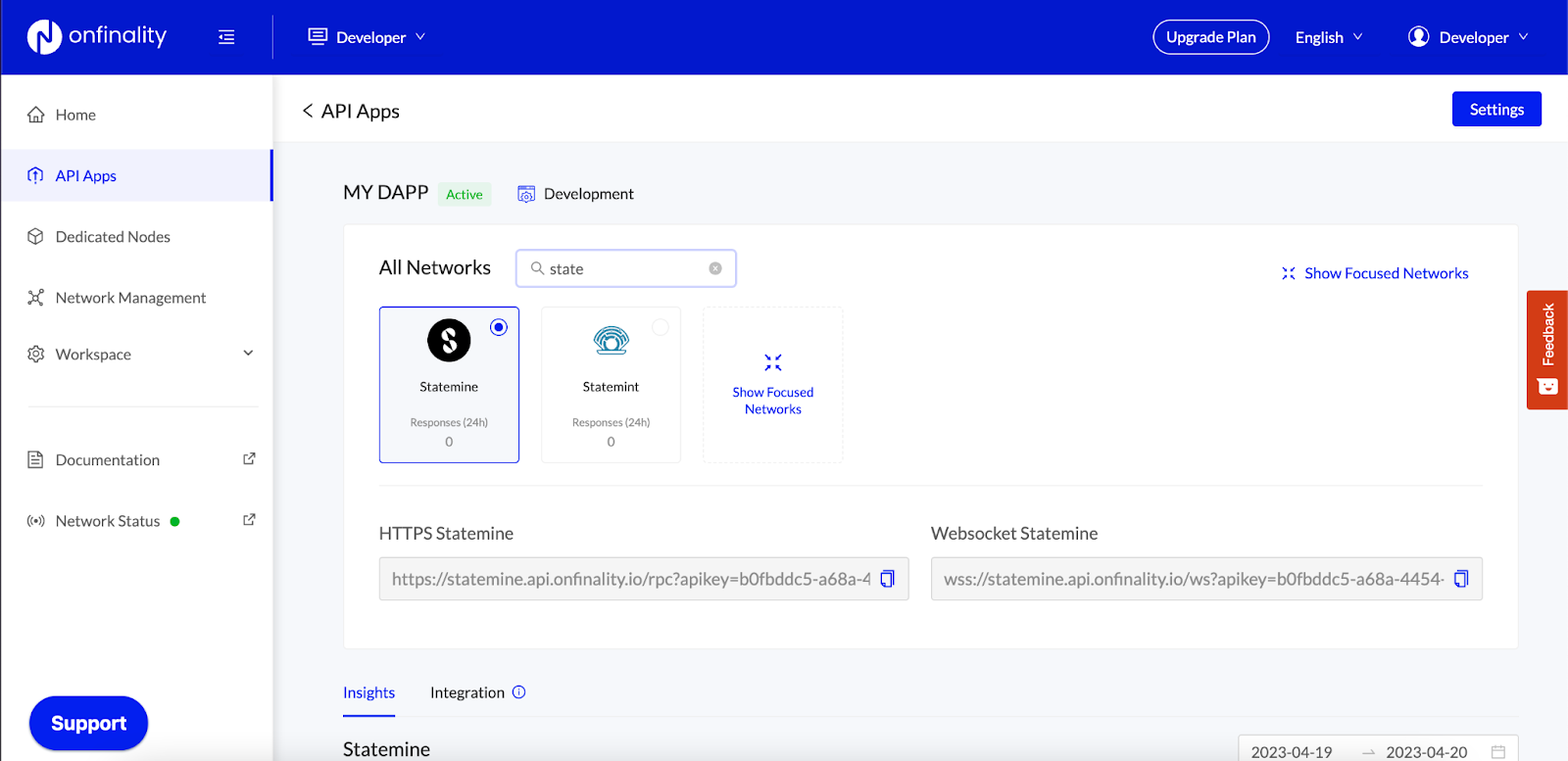1568x761 pixels.
Task: Switch to the Insights tab
Action: 369,692
